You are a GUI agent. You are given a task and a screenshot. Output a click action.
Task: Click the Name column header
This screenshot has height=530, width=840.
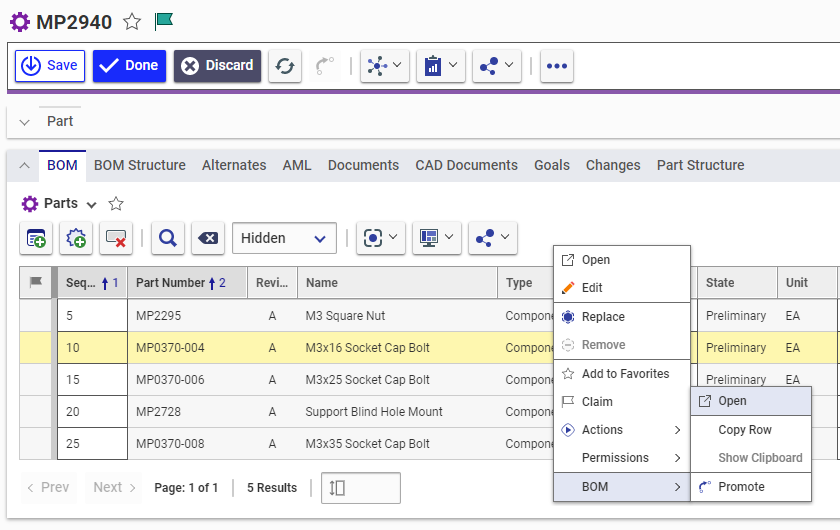pyautogui.click(x=398, y=282)
